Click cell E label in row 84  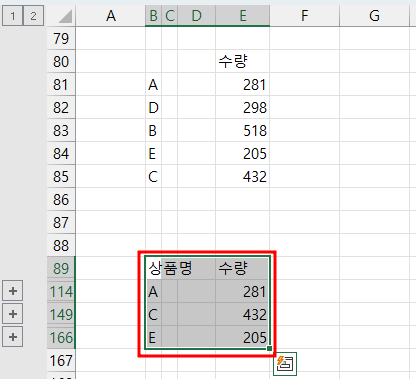point(154,153)
